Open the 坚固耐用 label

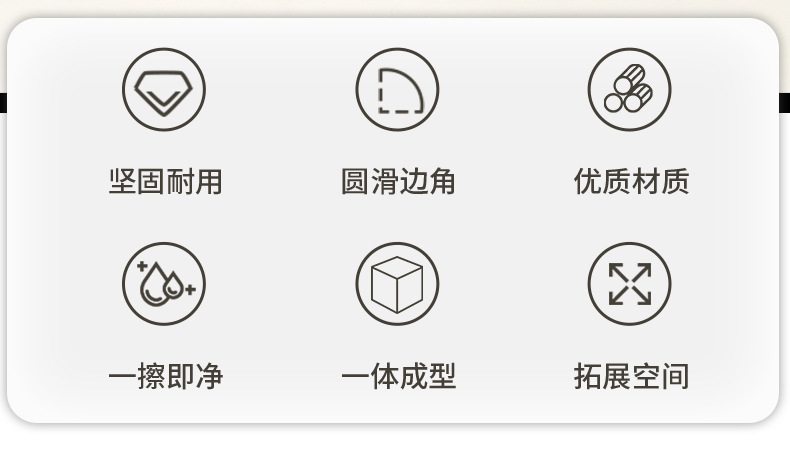pyautogui.click(x=165, y=181)
